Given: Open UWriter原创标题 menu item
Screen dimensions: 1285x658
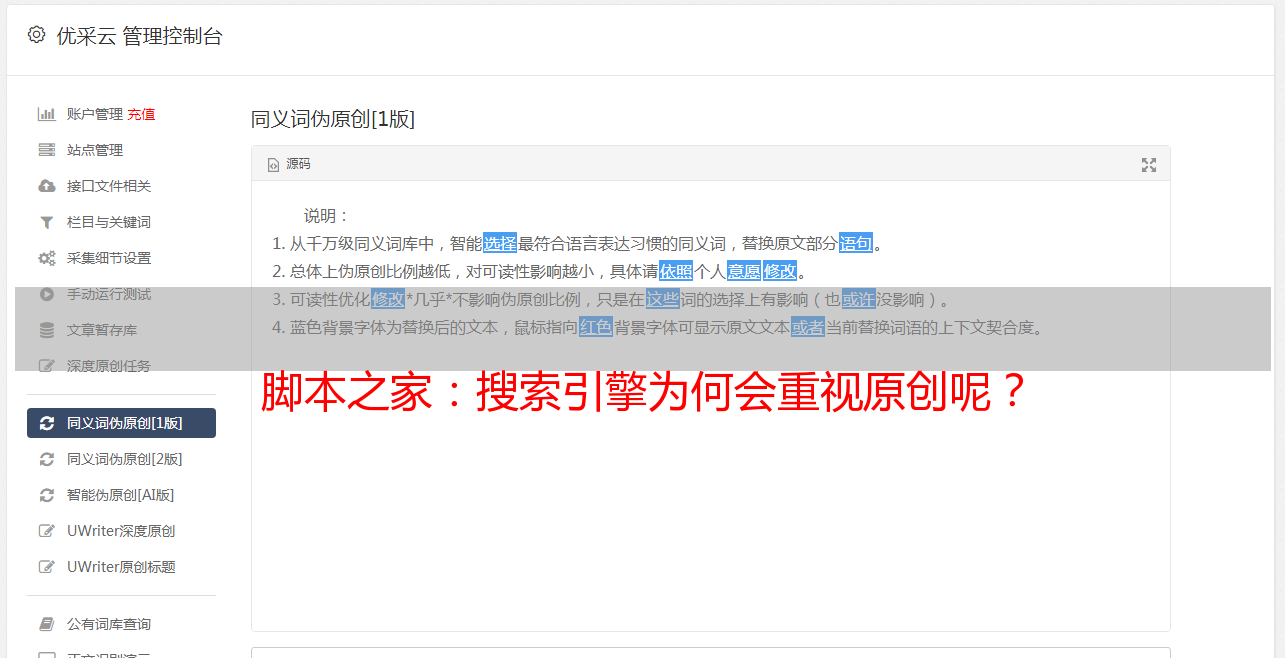Looking at the screenshot, I should (121, 567).
